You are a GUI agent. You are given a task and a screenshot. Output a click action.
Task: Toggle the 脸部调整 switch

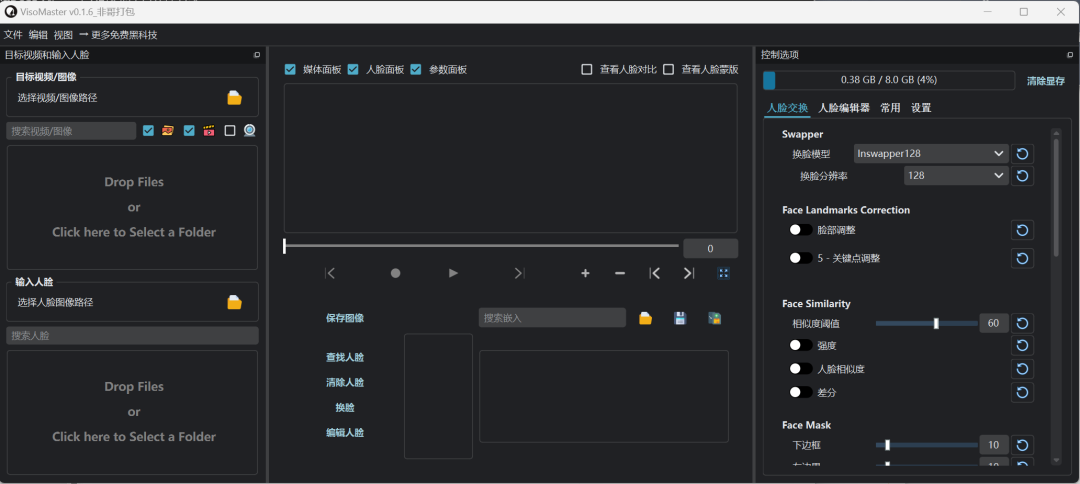tap(800, 230)
